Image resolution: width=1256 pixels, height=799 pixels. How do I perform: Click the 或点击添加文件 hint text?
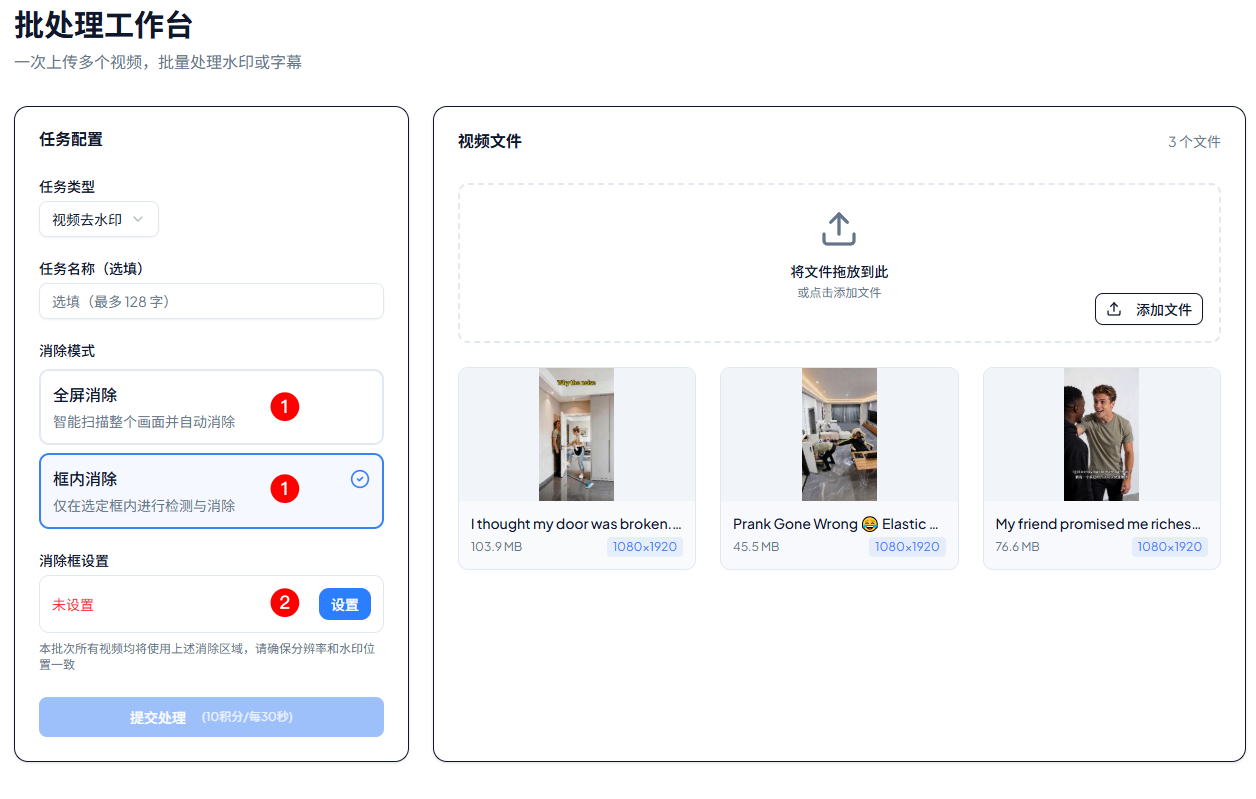pos(839,293)
